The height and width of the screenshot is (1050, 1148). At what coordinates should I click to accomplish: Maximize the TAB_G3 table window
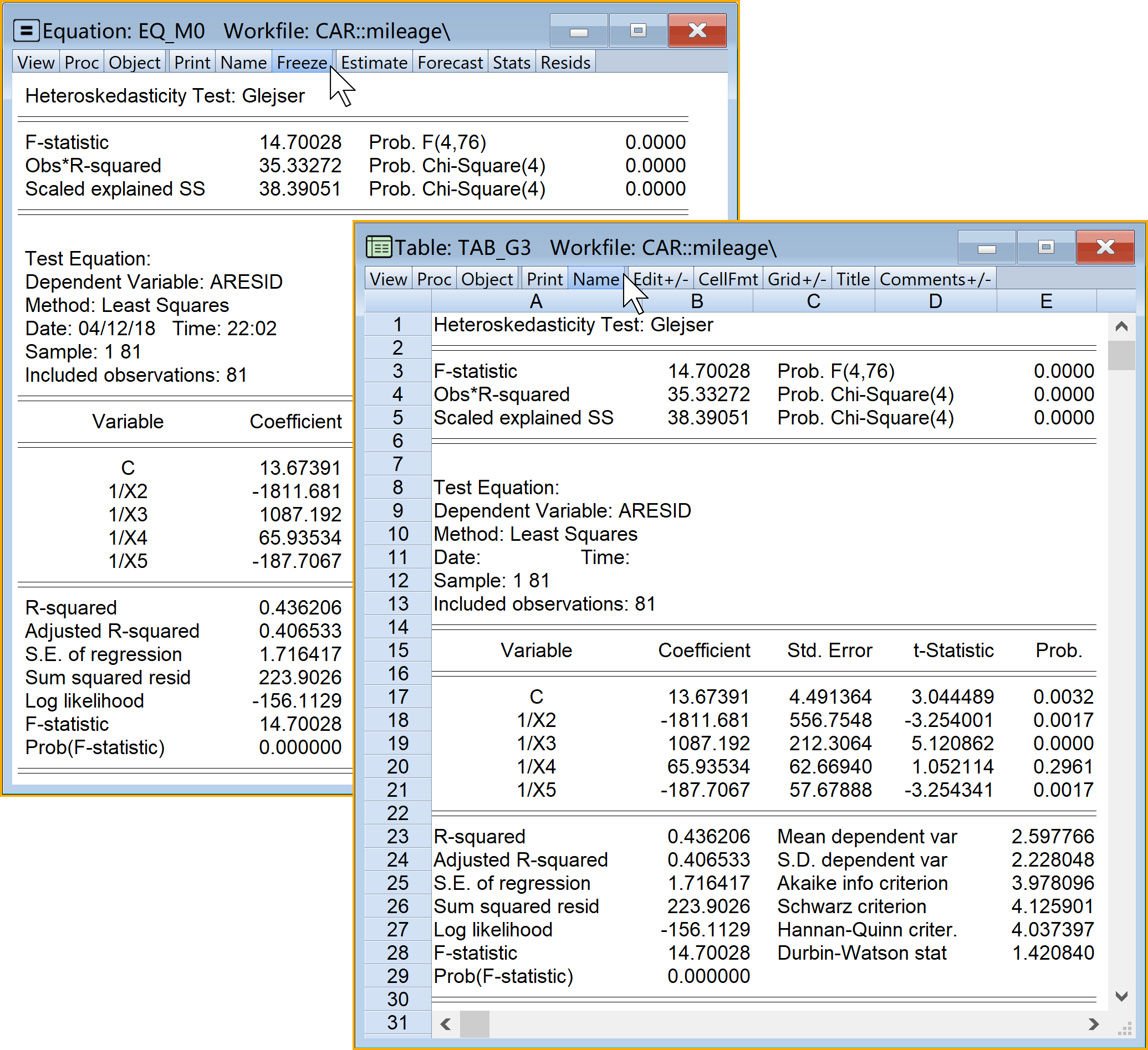click(x=1045, y=248)
